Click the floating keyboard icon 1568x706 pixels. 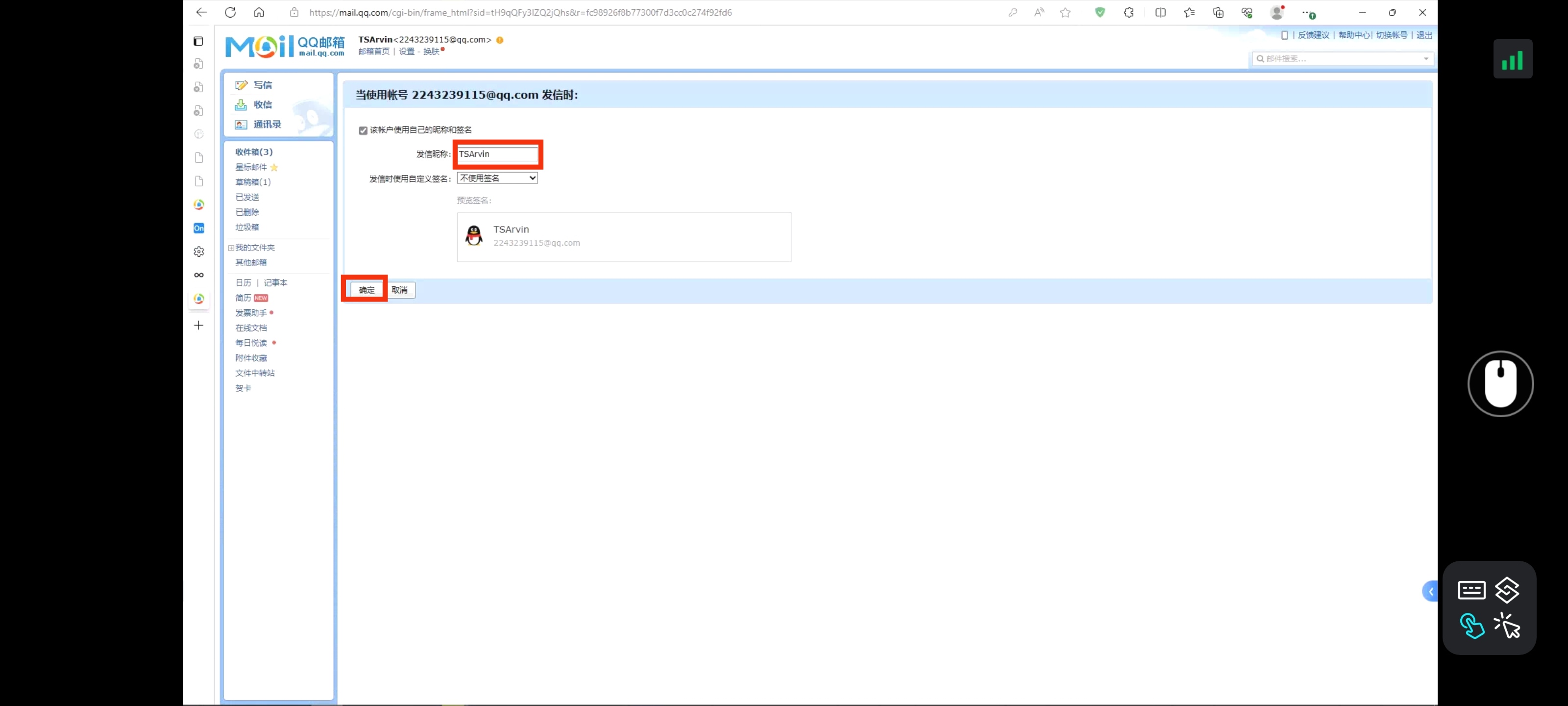click(x=1472, y=590)
